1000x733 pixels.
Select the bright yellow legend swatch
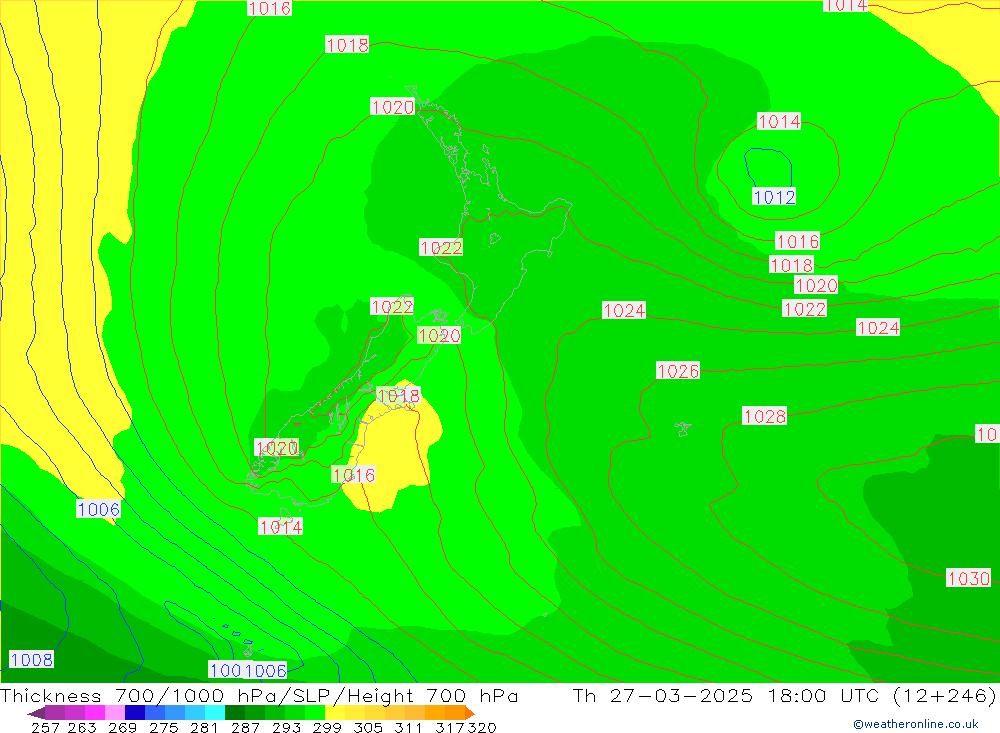335,713
